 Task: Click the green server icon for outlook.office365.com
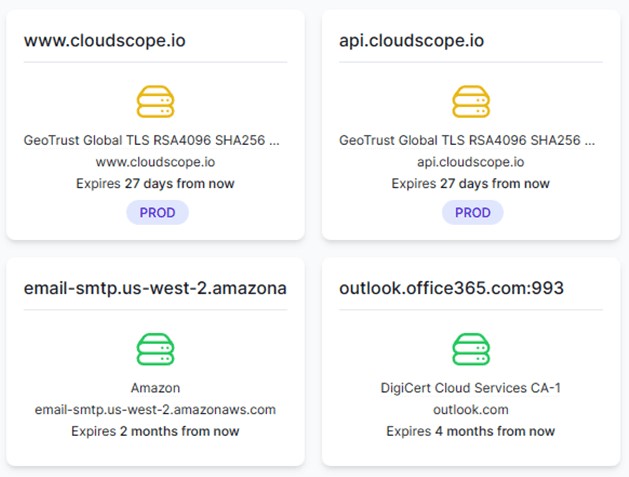[x=471, y=349]
